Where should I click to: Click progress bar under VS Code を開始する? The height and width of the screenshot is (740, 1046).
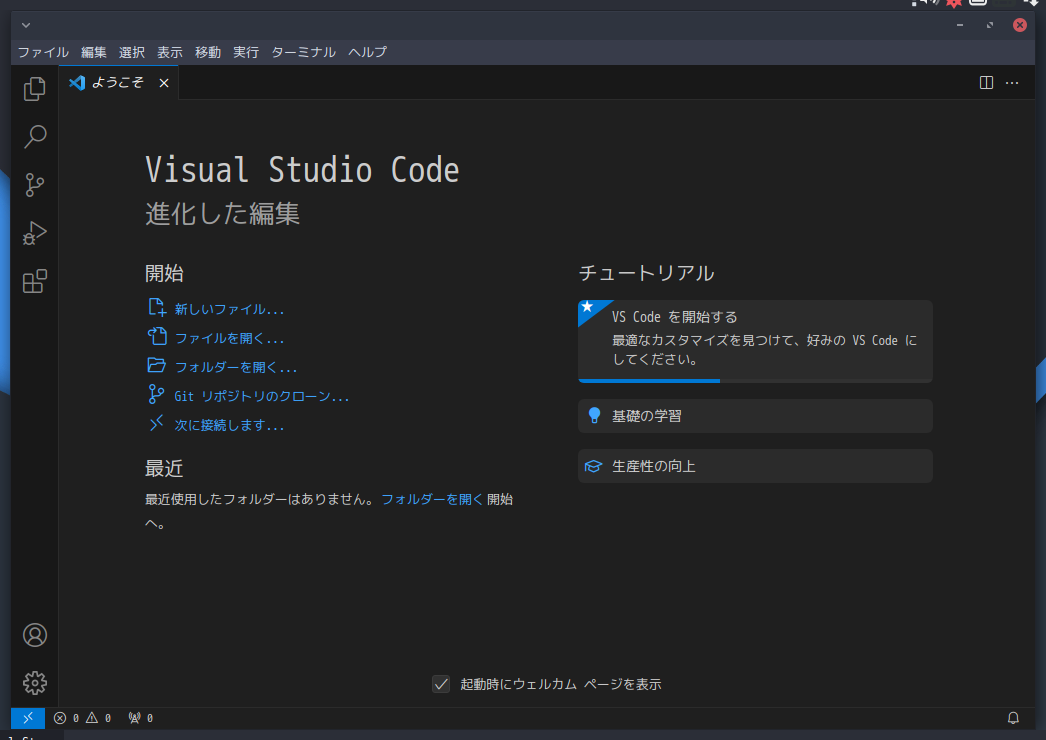pyautogui.click(x=755, y=380)
